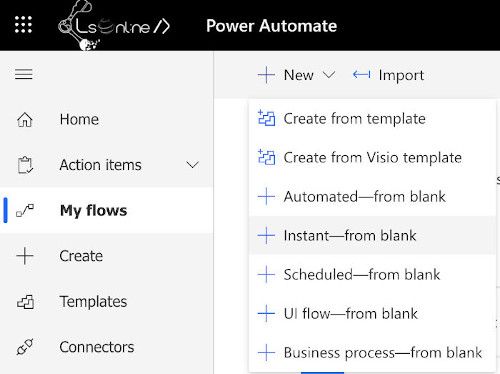Click the Connectors plug icon
The image size is (500, 374).
25,347
